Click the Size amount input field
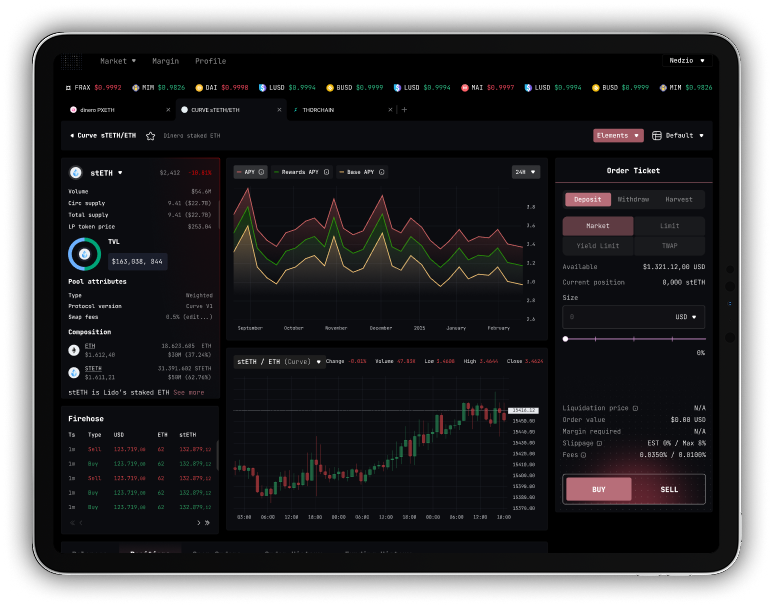The image size is (770, 605). pos(633,317)
